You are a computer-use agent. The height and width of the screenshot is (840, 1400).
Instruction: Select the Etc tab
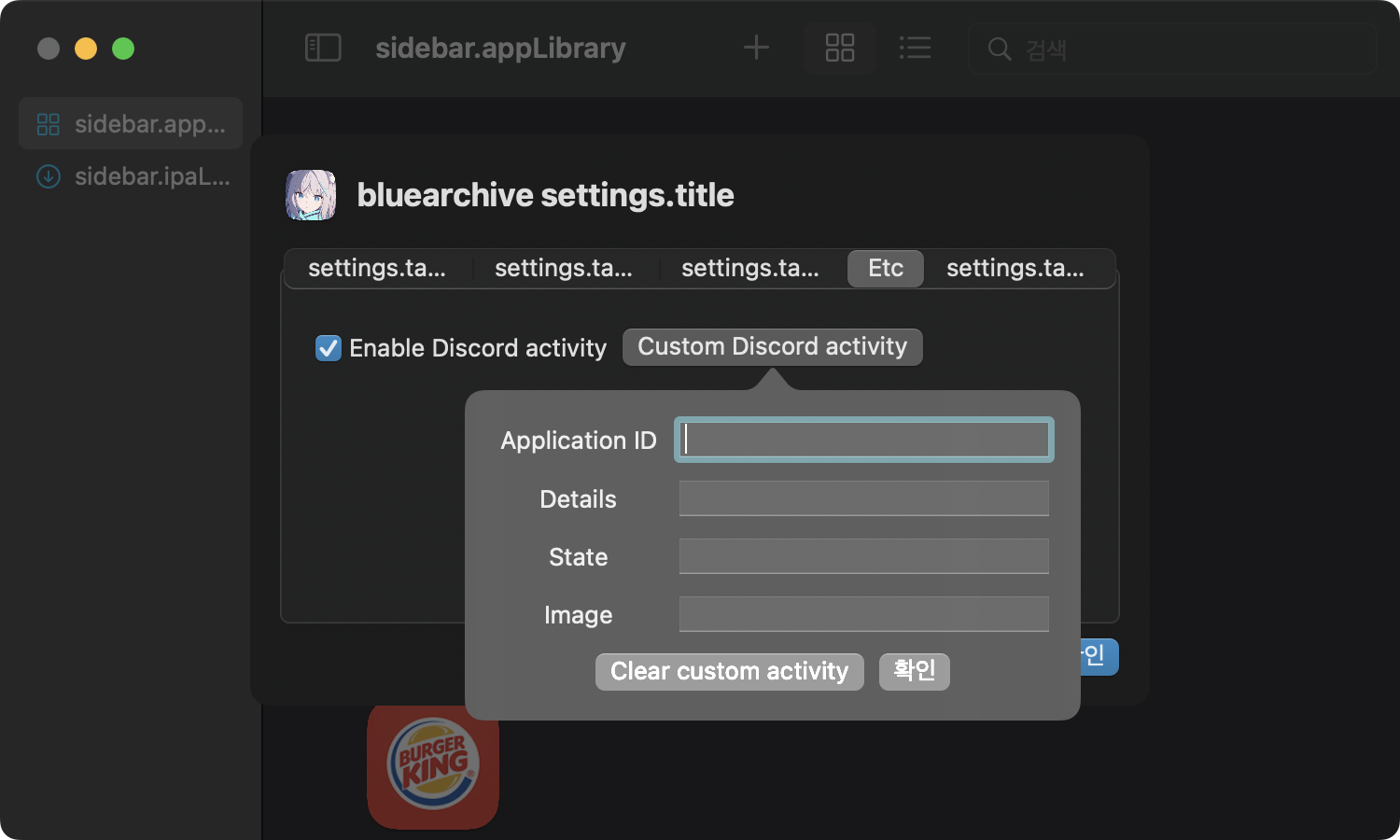point(886,268)
